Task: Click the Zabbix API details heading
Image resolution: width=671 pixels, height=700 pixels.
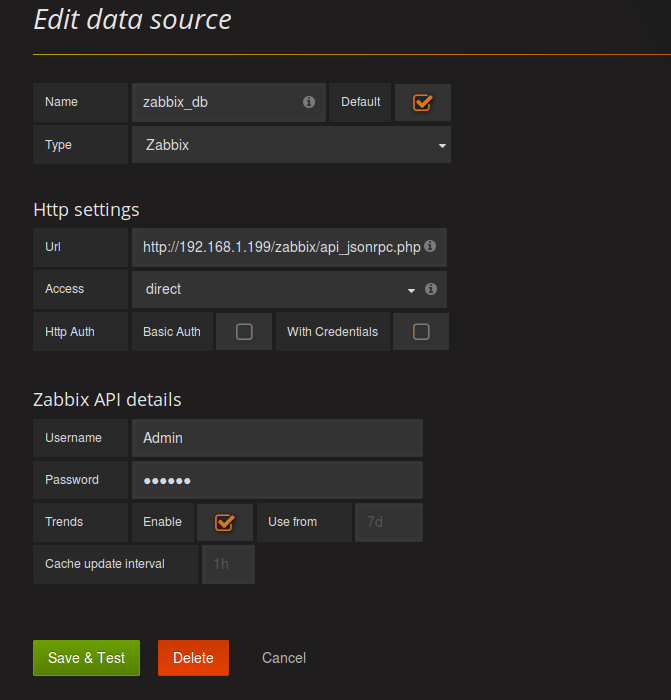Action: pos(107,400)
